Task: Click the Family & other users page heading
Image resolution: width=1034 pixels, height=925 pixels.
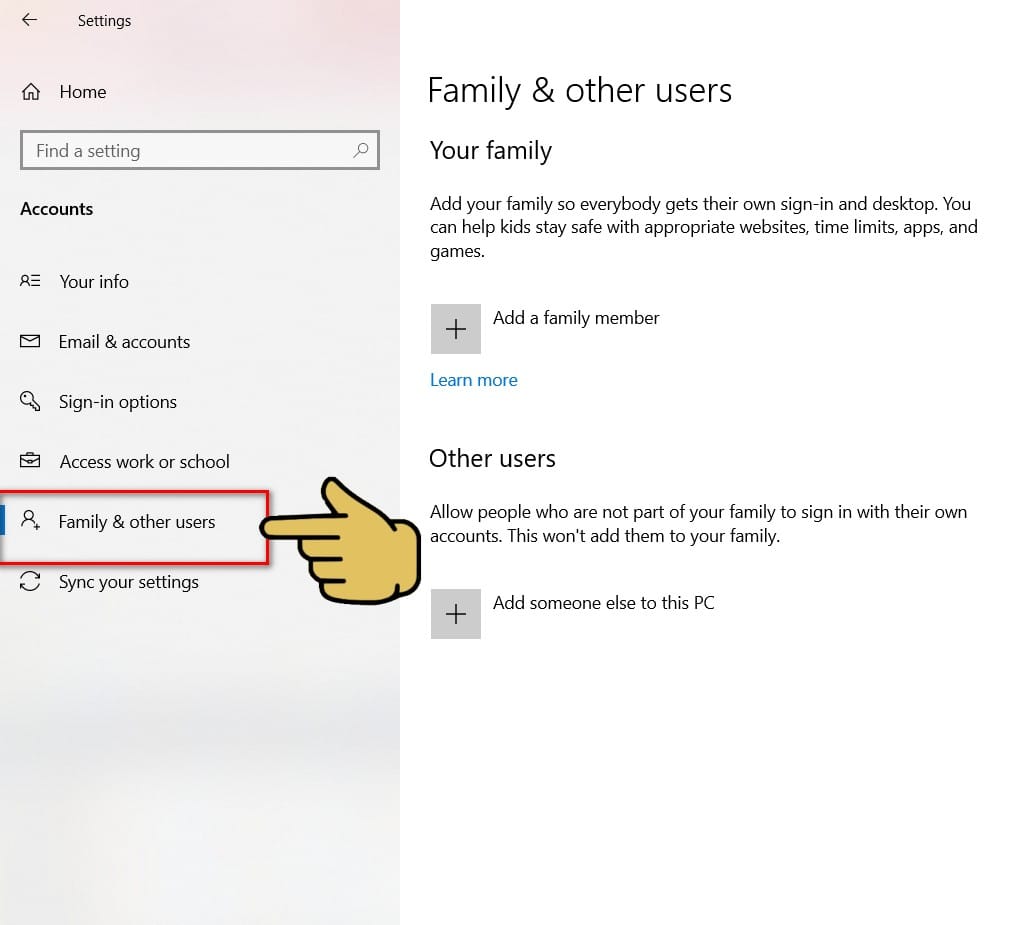Action: [580, 90]
